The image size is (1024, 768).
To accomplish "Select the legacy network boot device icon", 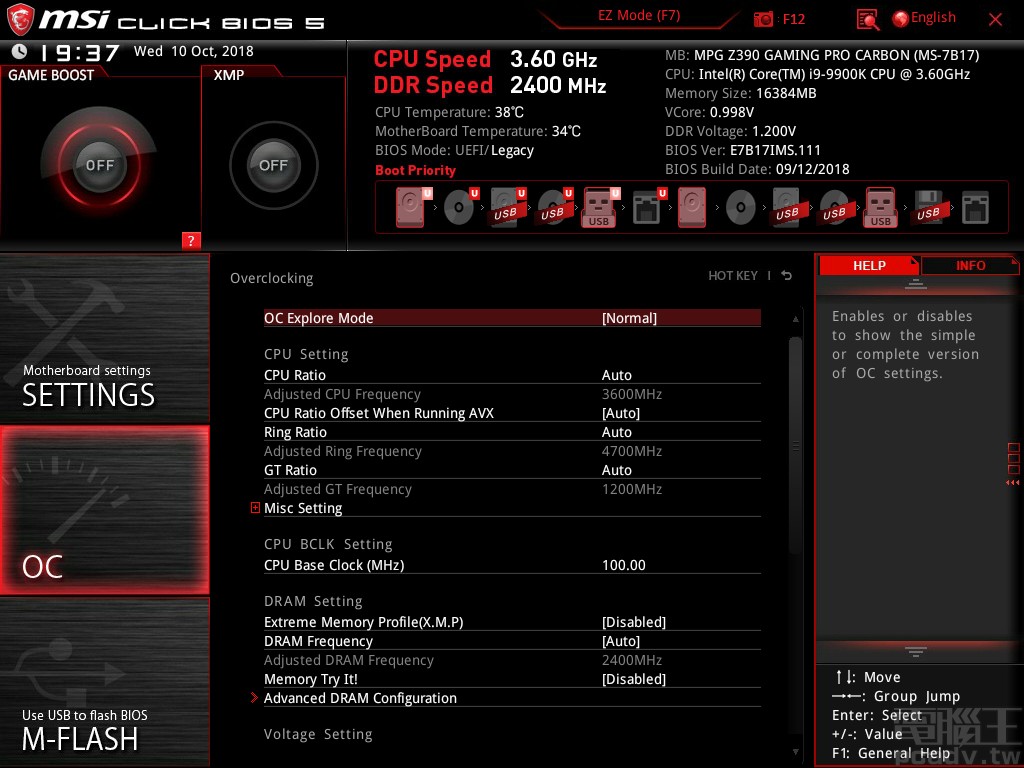I will 975,208.
